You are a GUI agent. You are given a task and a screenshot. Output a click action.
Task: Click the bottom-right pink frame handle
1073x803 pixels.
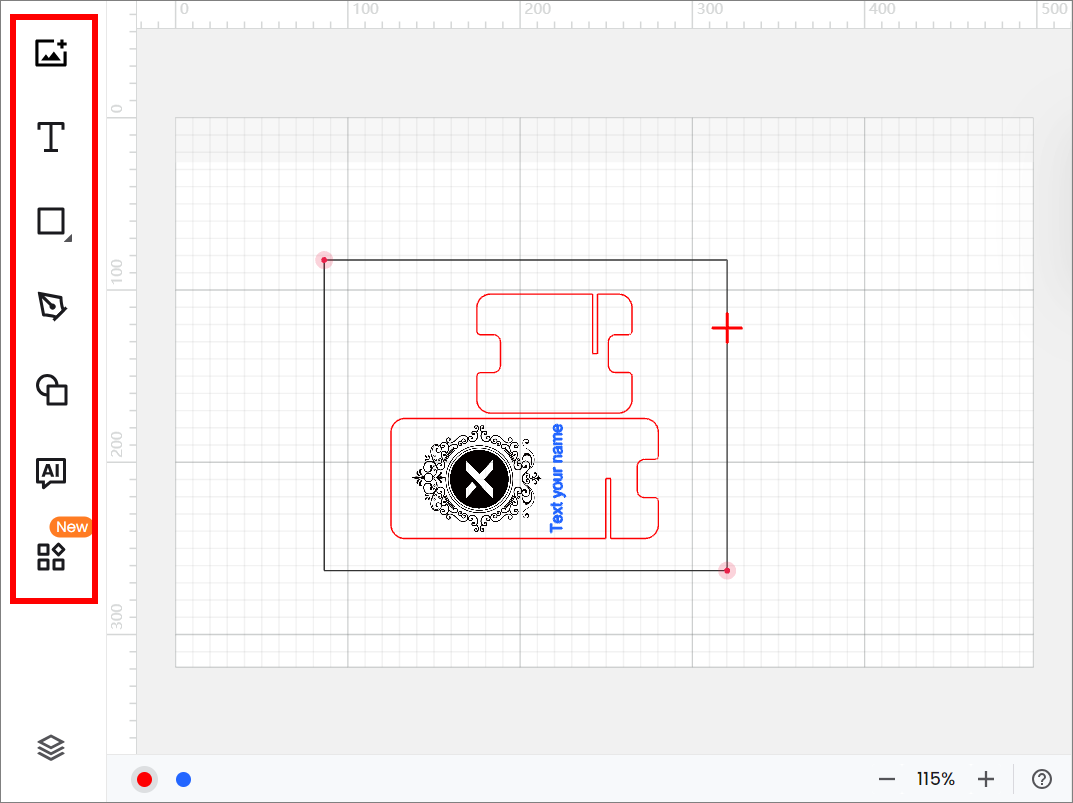pyautogui.click(x=727, y=570)
